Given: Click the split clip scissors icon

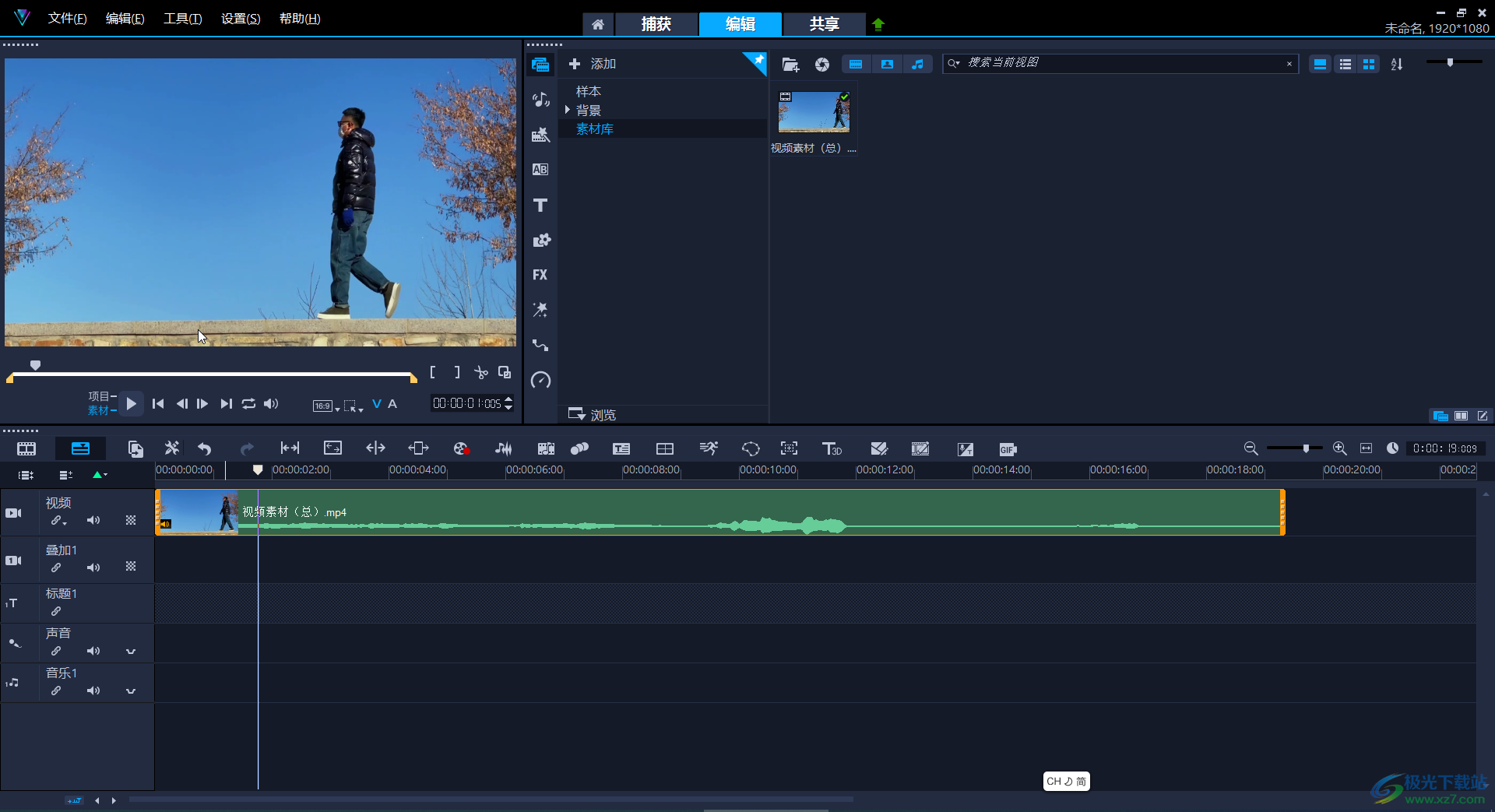Looking at the screenshot, I should (481, 373).
